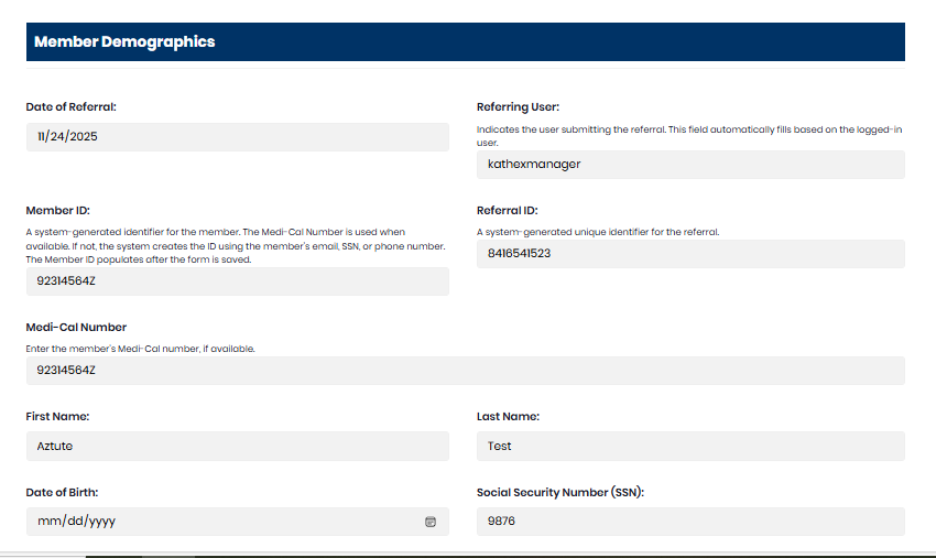Click the Referral ID field with 8416541523
The image size is (936, 558).
coord(690,254)
